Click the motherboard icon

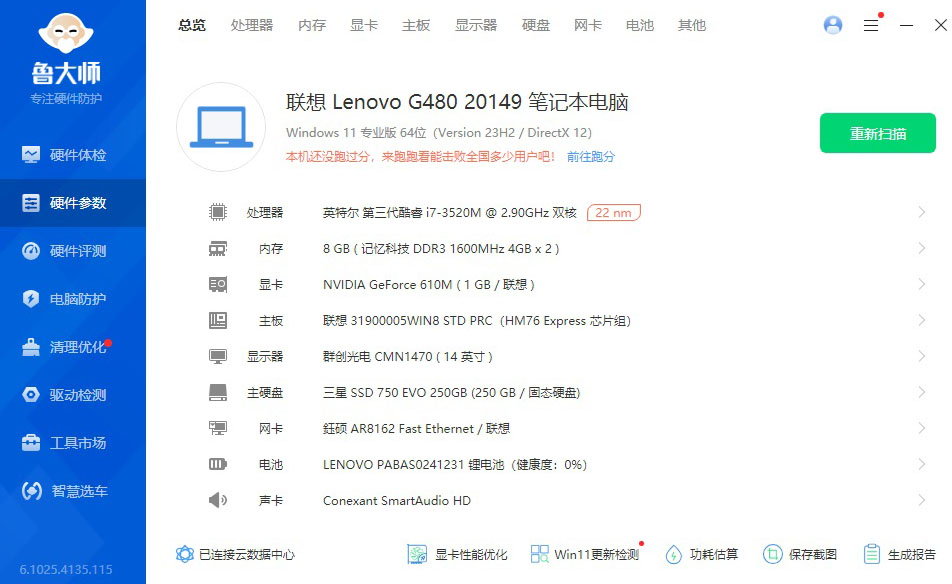(x=218, y=320)
